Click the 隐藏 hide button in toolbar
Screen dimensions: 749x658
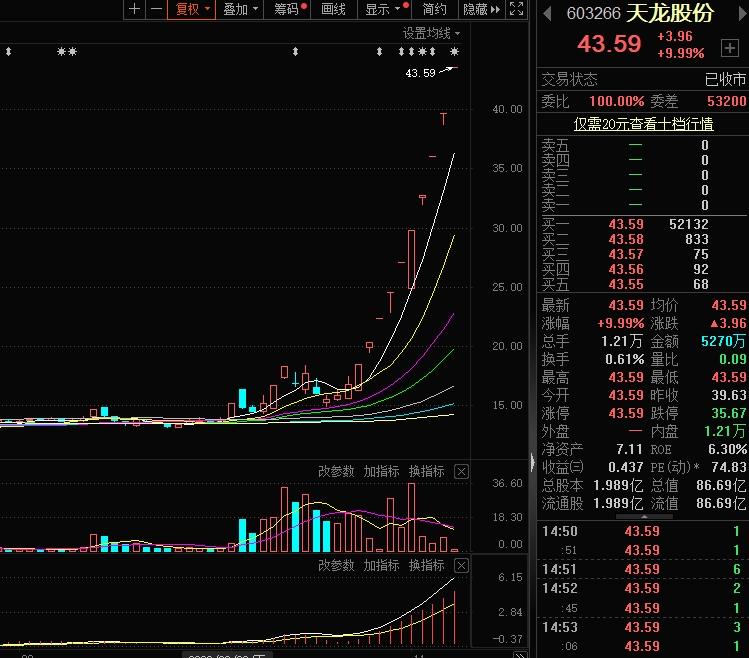click(x=482, y=10)
